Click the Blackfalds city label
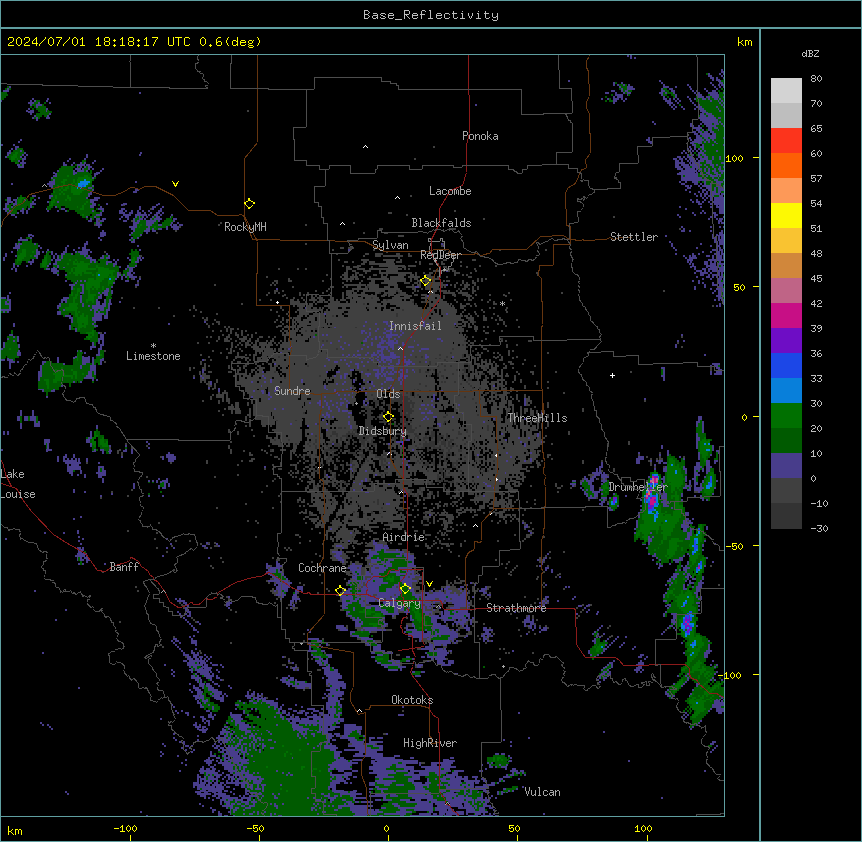 (x=441, y=223)
